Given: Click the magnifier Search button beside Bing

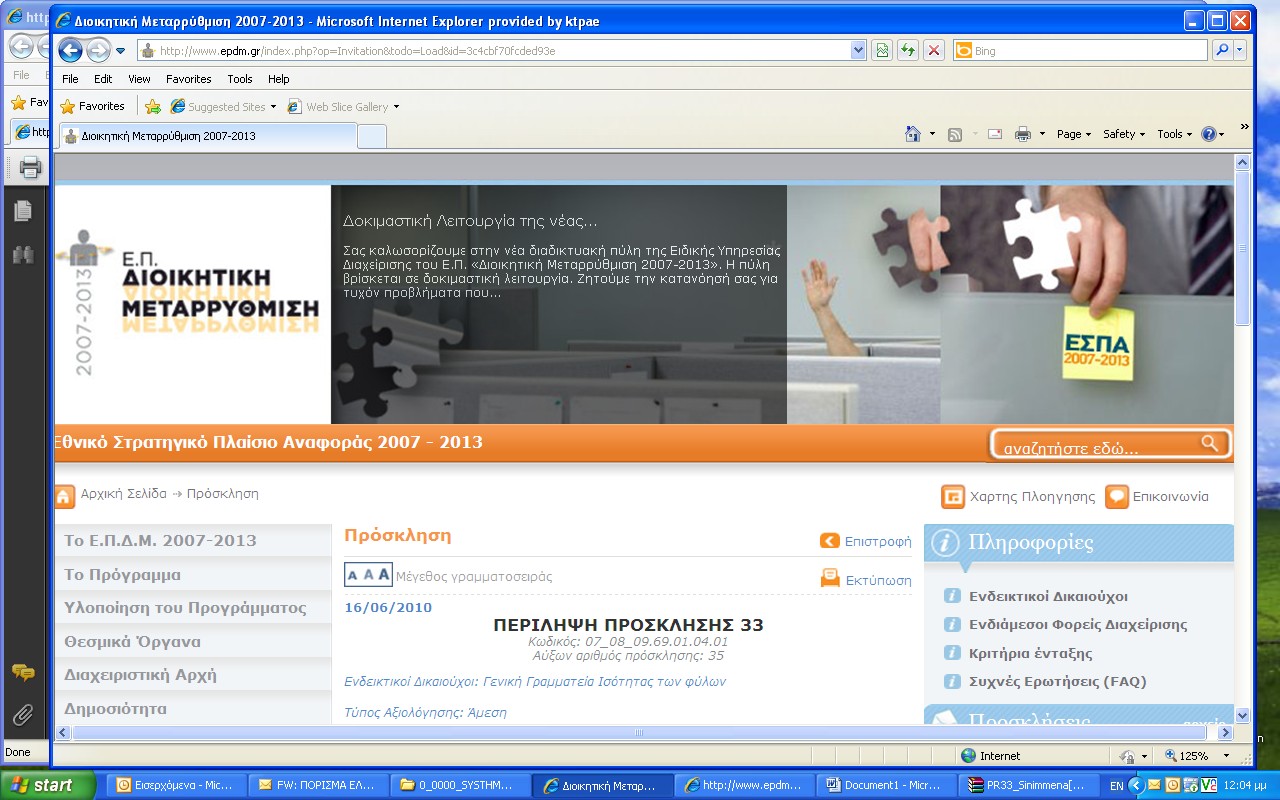Looking at the screenshot, I should [1222, 51].
